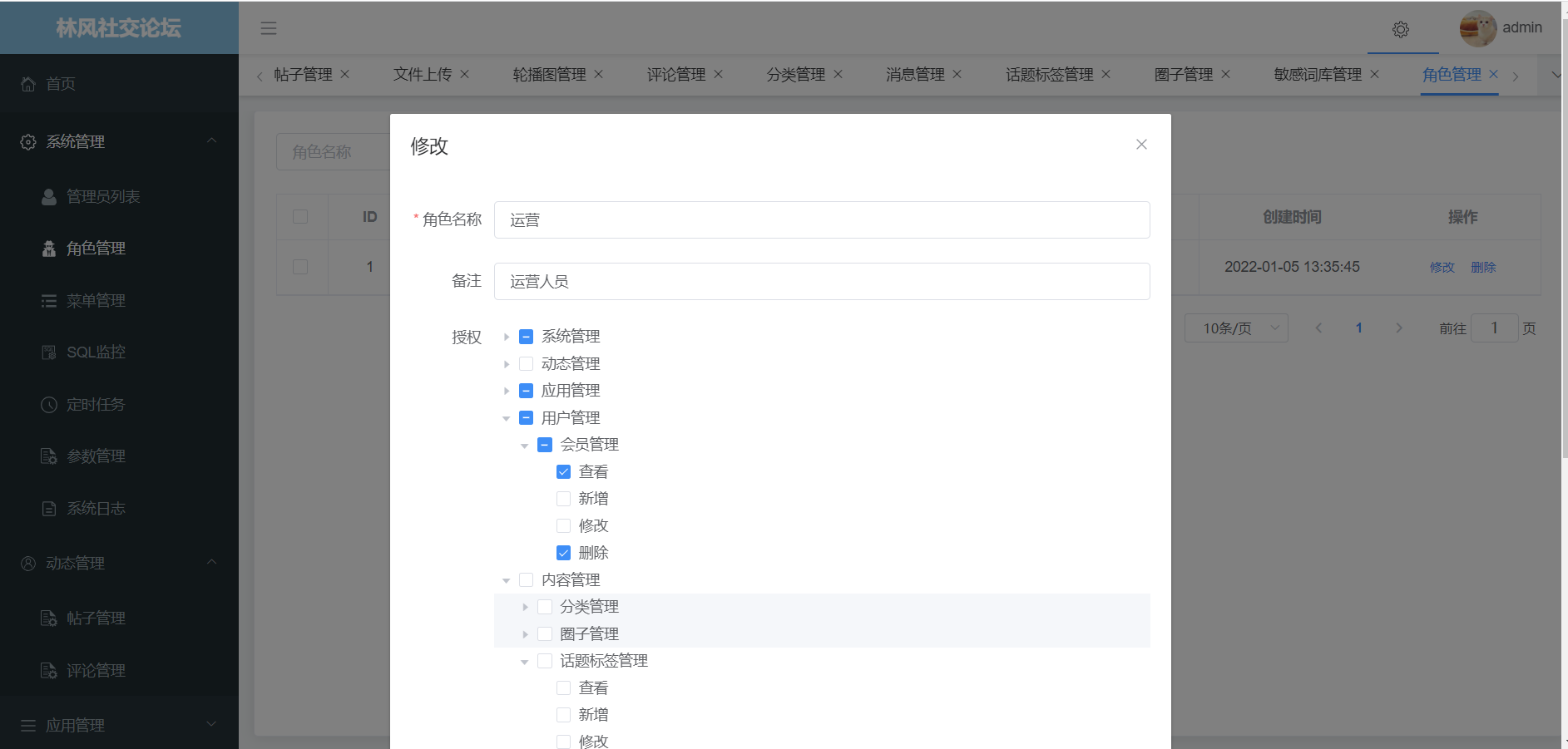Open the settings gear in the header
The width and height of the screenshot is (1568, 749).
pos(1401,29)
